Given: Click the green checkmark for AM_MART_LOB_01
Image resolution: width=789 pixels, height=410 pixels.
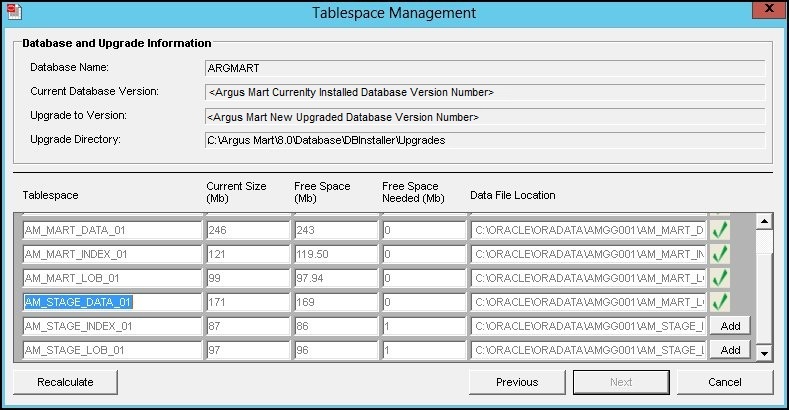Looking at the screenshot, I should 720,278.
